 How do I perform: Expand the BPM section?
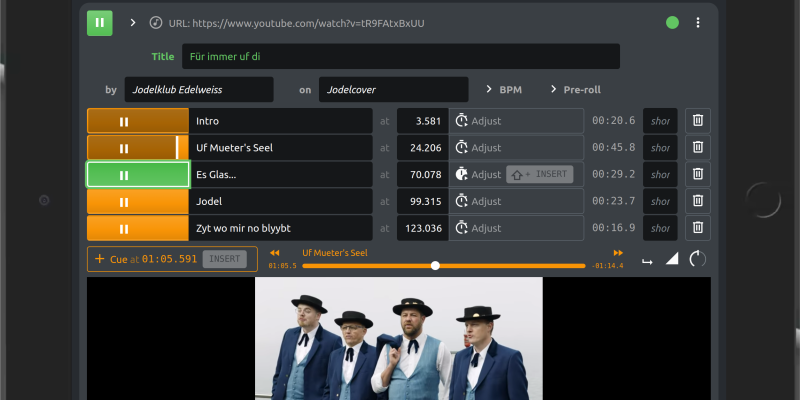pos(504,89)
